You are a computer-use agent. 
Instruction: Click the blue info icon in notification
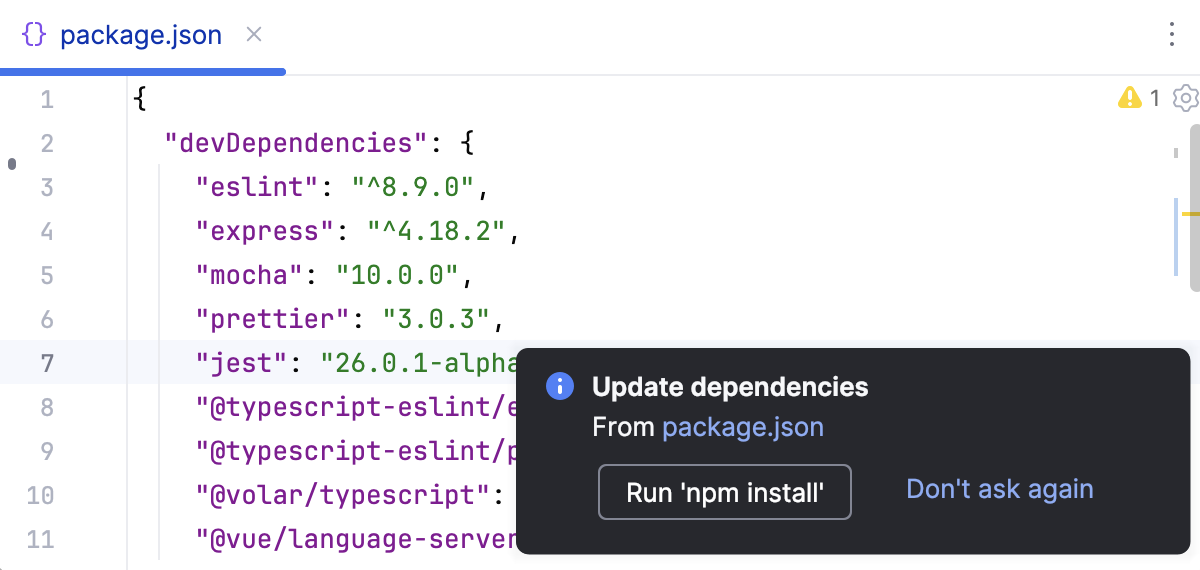(x=560, y=387)
